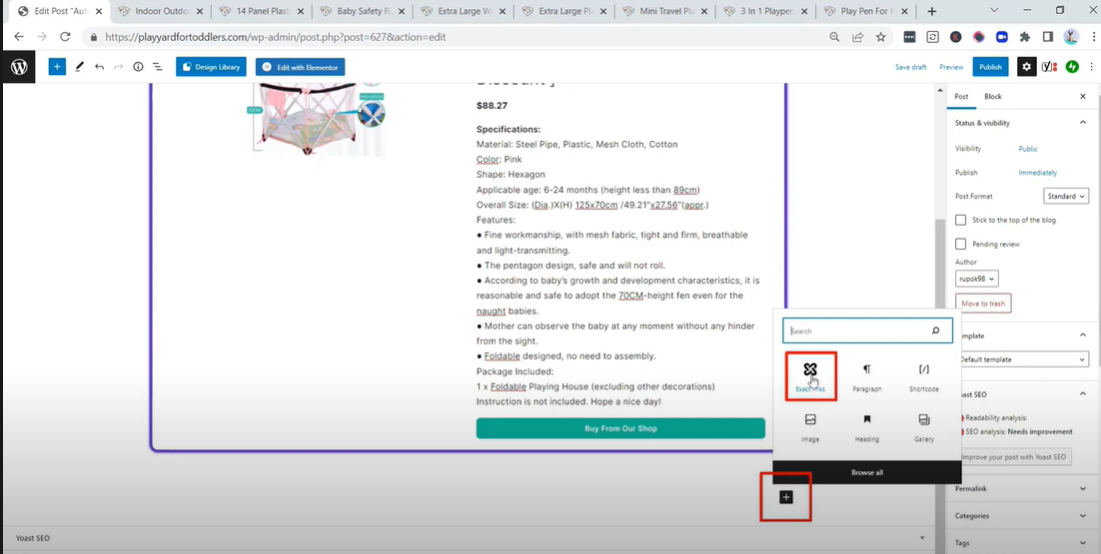Select the pencil Tools icon
Viewport: 1101px width, 554px height.
click(79, 67)
